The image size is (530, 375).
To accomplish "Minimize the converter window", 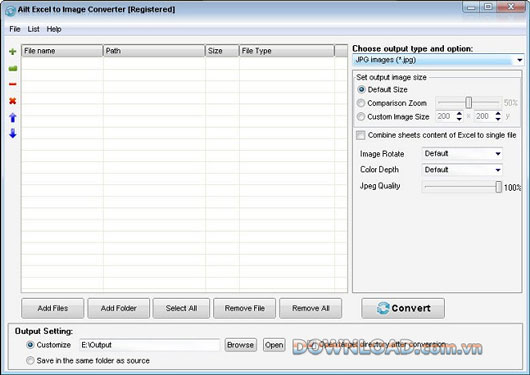I will tap(472, 7).
